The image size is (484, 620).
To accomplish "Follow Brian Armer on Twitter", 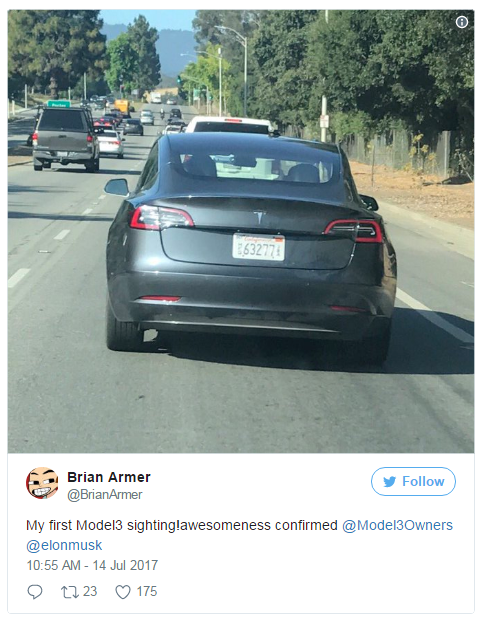I will point(413,482).
